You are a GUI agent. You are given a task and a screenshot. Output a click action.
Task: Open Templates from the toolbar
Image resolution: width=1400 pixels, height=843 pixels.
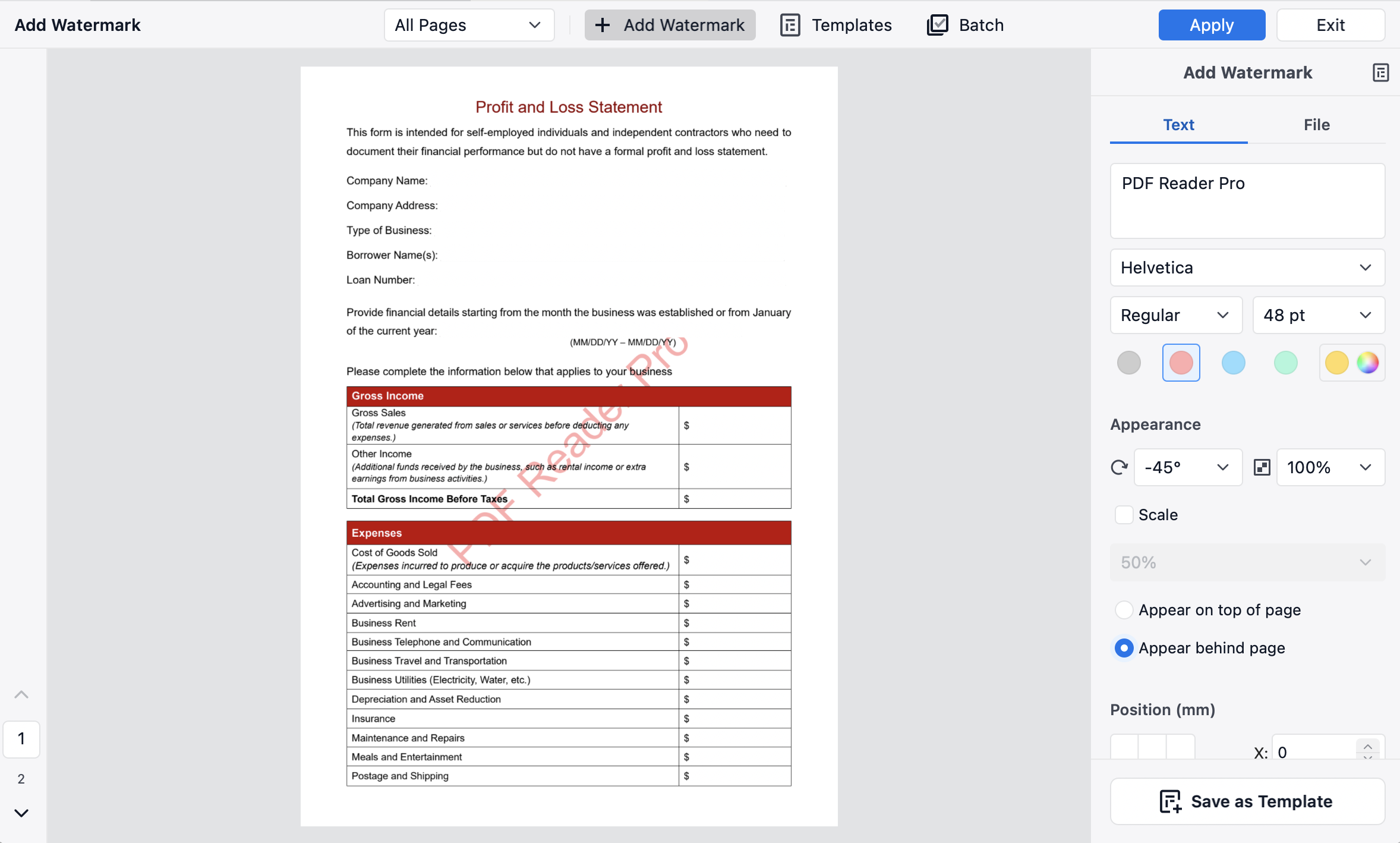point(836,25)
